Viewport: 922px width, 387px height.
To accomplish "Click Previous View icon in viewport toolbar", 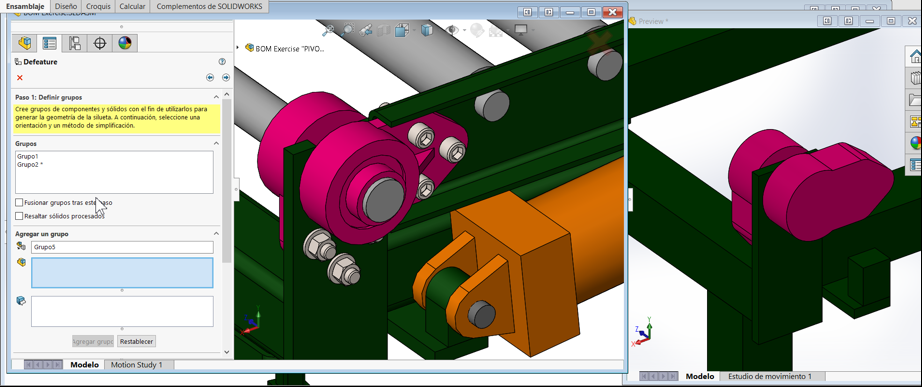I will (x=366, y=29).
